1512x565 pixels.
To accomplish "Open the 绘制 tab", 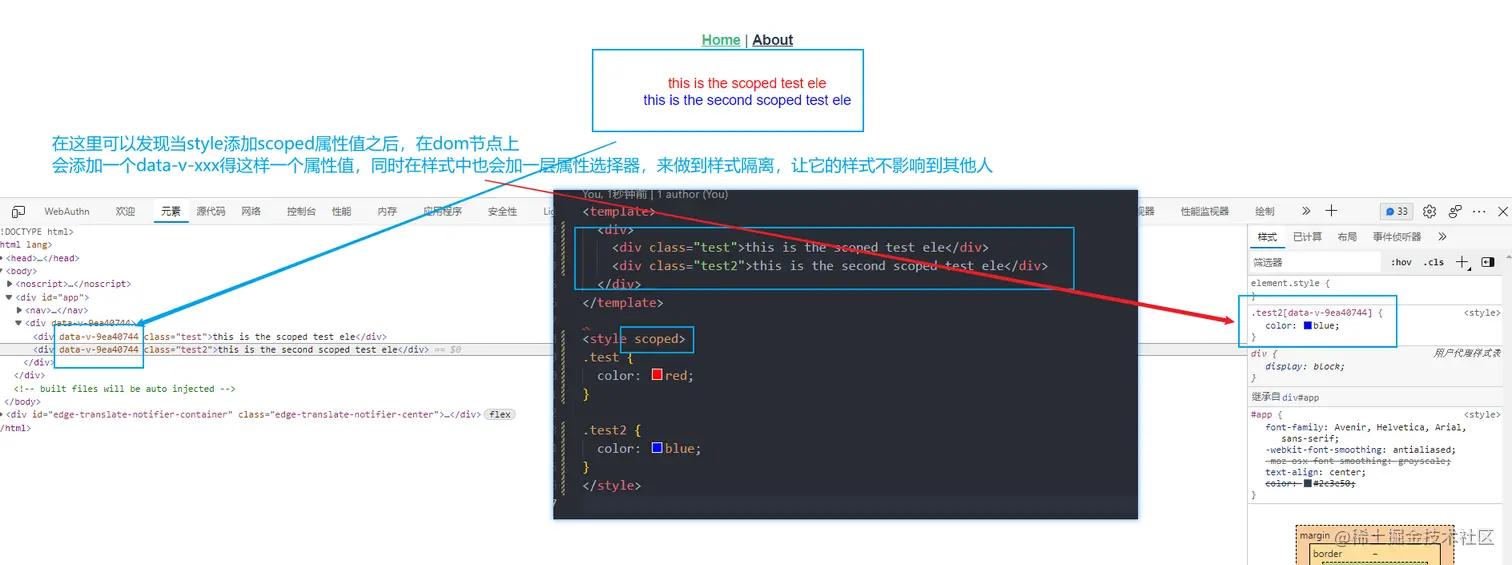I will 1265,212.
